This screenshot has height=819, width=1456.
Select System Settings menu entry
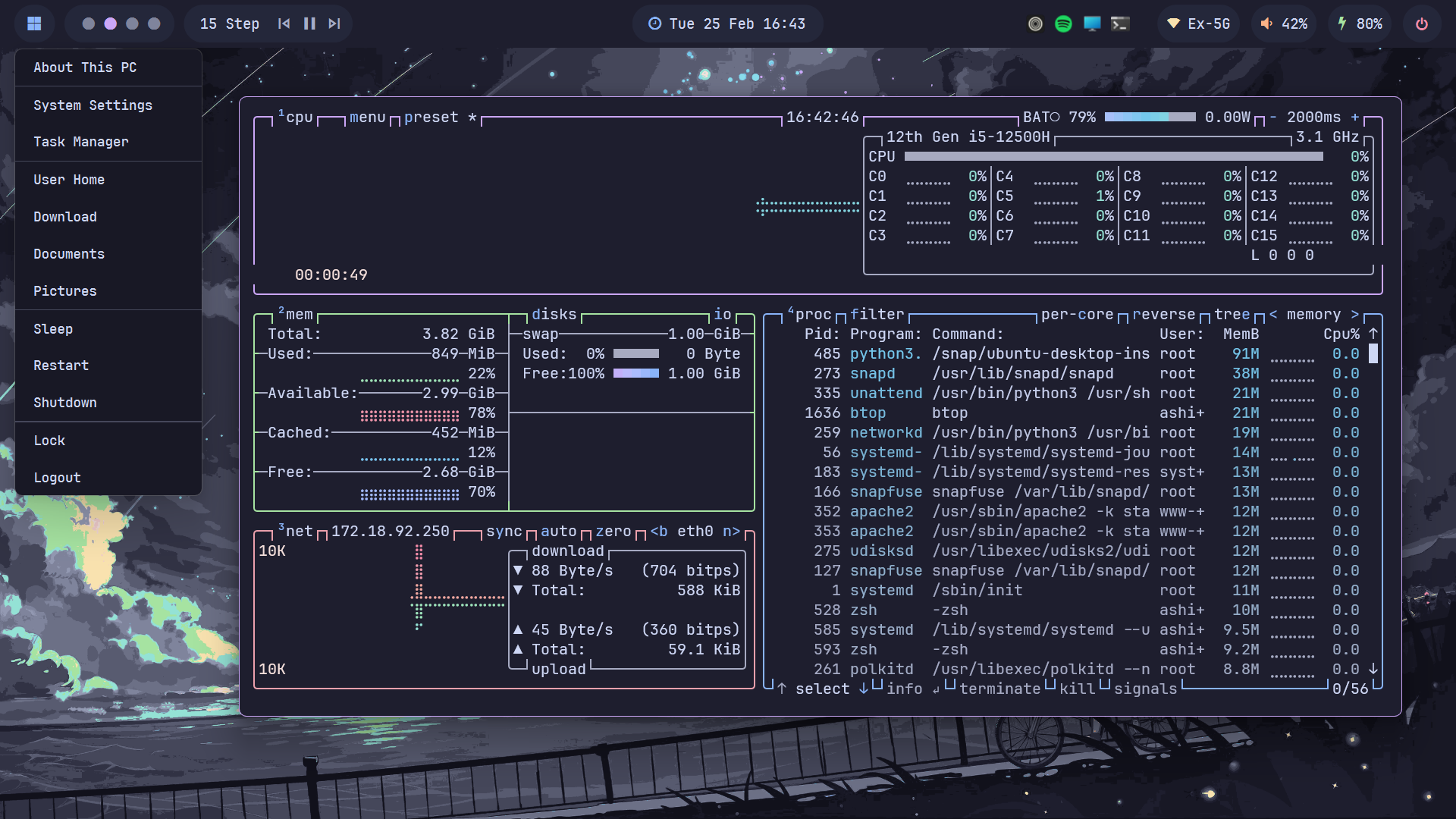point(93,105)
